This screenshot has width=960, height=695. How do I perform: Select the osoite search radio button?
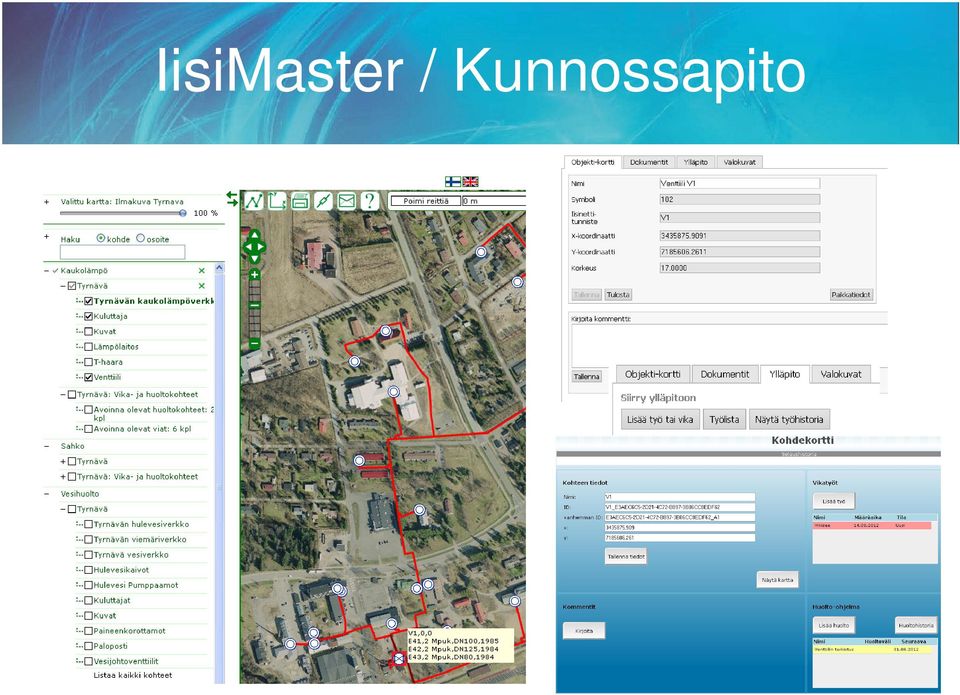coord(141,238)
